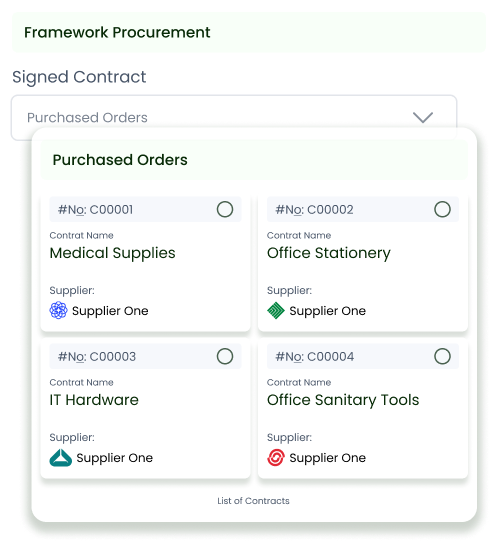Screen dimensions: 498x543
Task: Click Supplier One under Medical Supplies
Action: point(110,311)
